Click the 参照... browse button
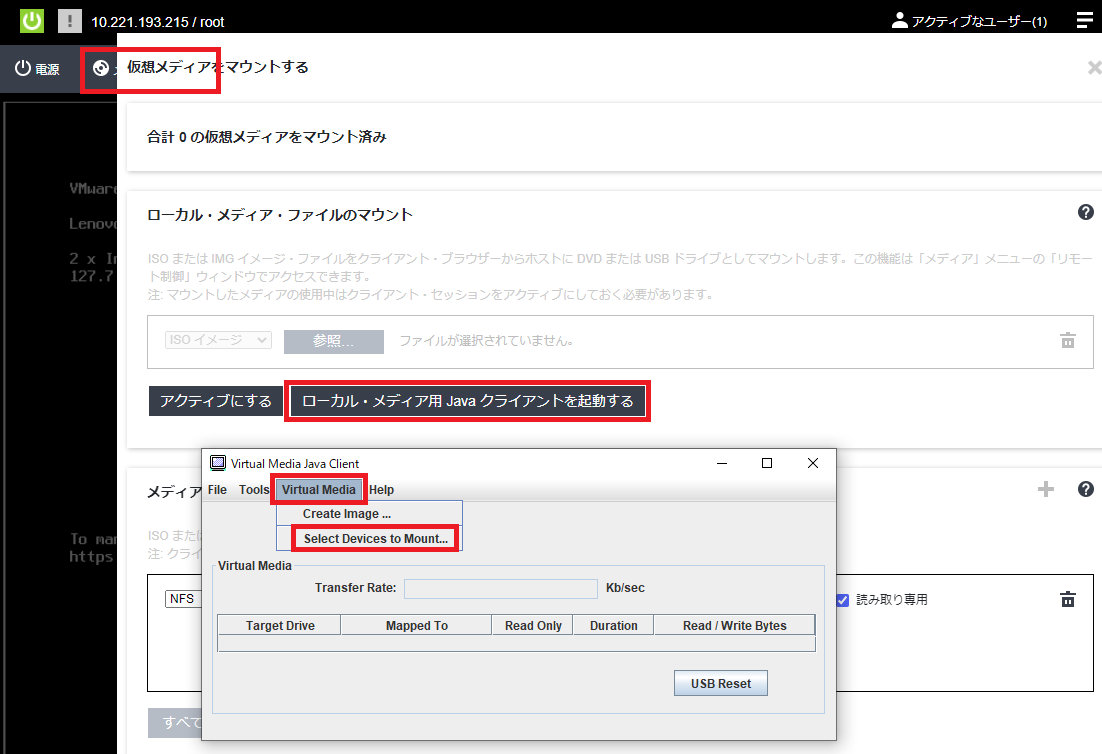The height and width of the screenshot is (754, 1102). [x=334, y=342]
